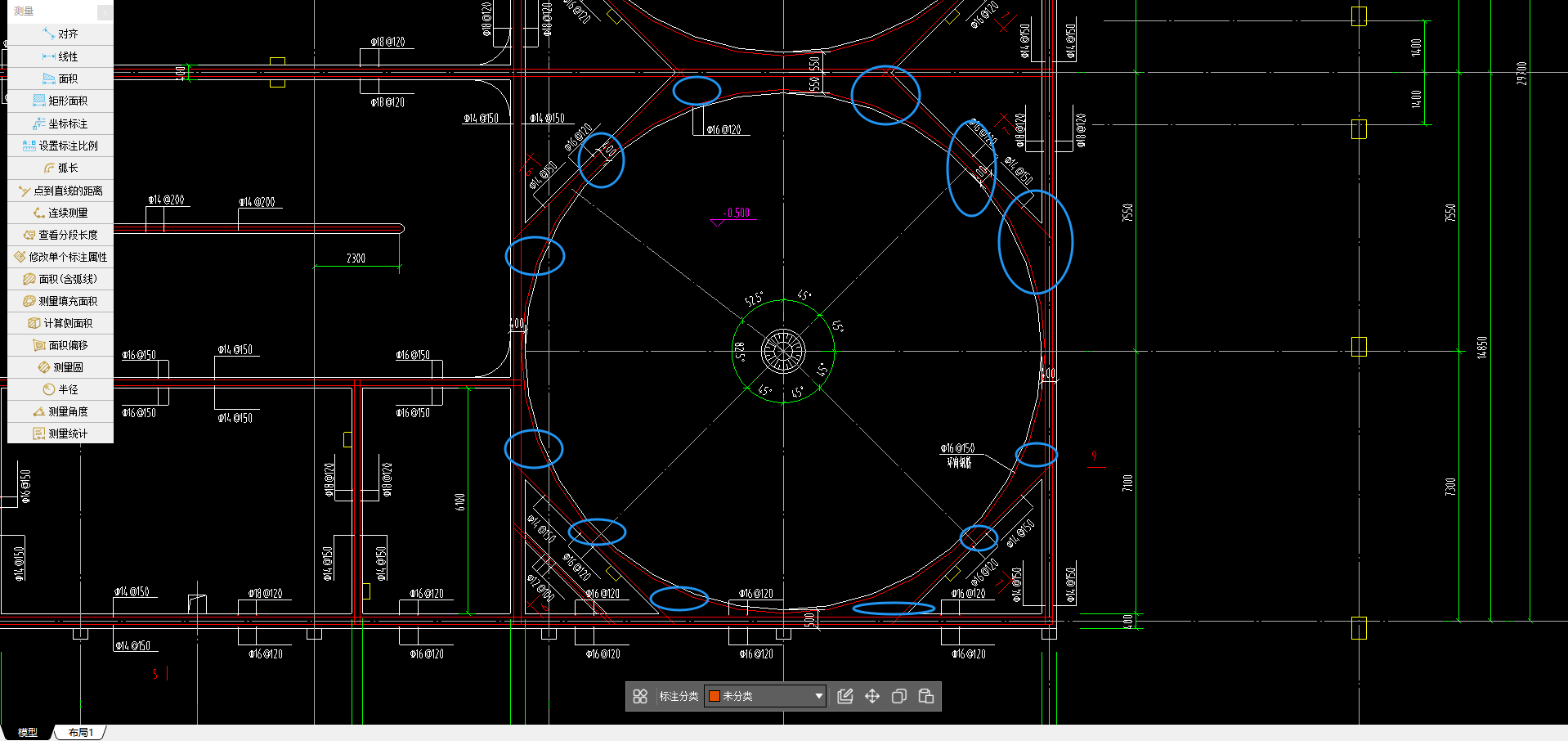Screen dimensions: 1568x741
Task: Click the orange 未分类 color swatch
Action: tap(714, 696)
